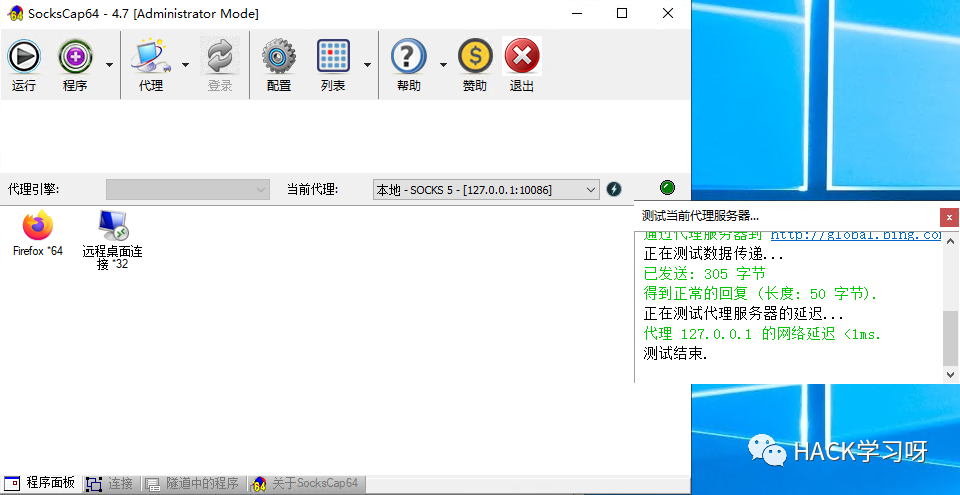
Task: Click the '正在测试代理服务器的延迟...' log line
Action: tap(743, 314)
